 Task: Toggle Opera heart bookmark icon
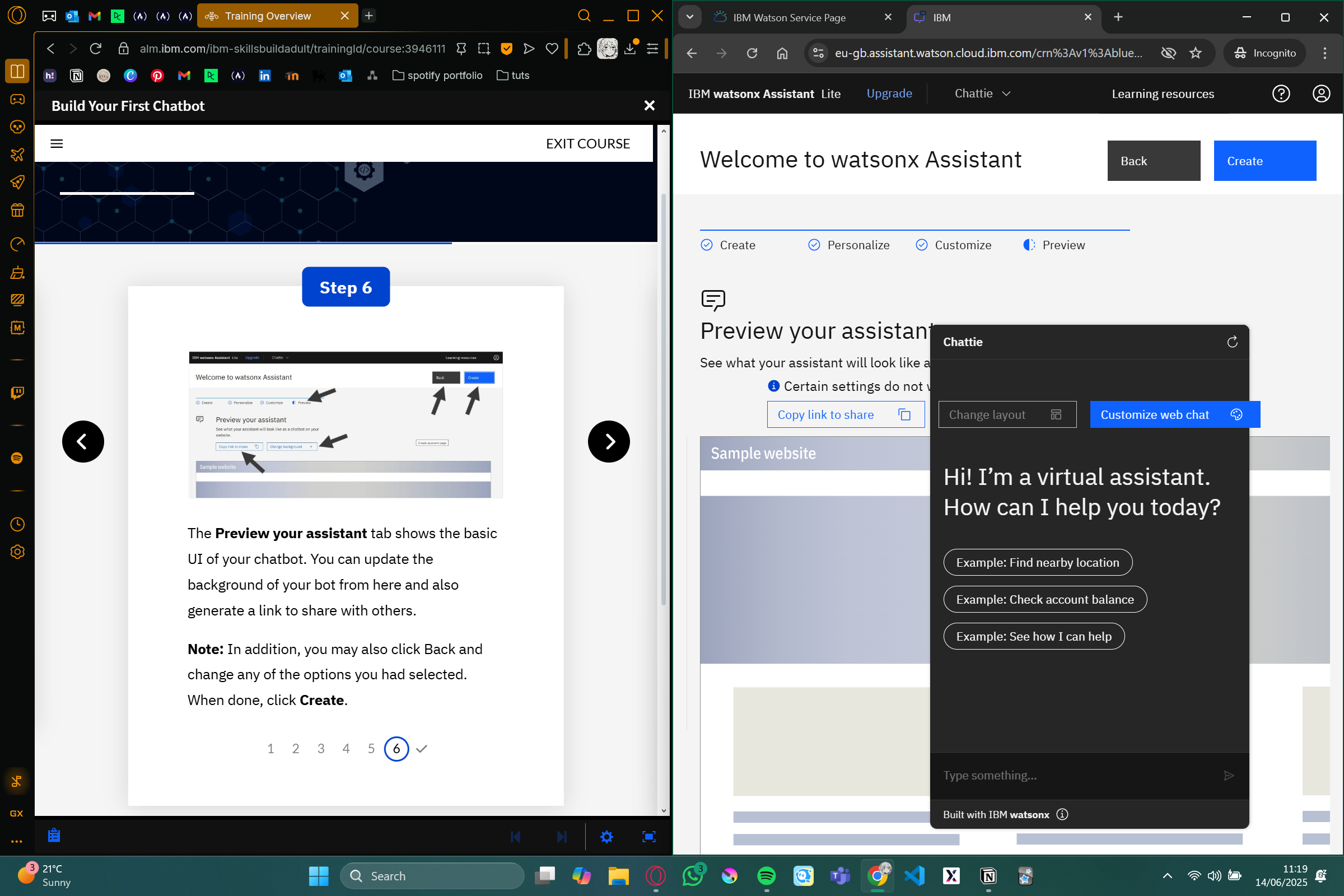coord(552,49)
